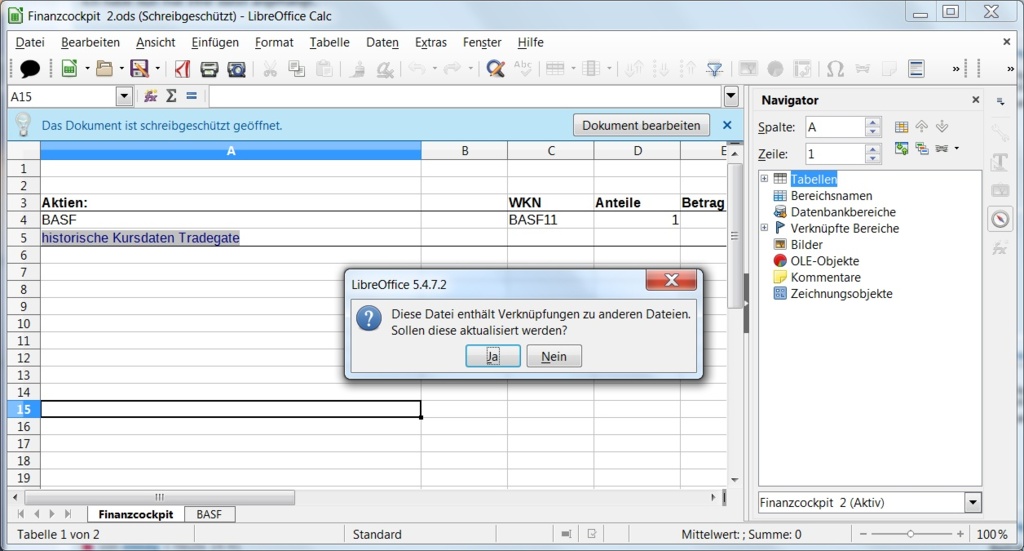
Task: Create a new spreadsheet from the toolbar
Action: tap(69, 68)
